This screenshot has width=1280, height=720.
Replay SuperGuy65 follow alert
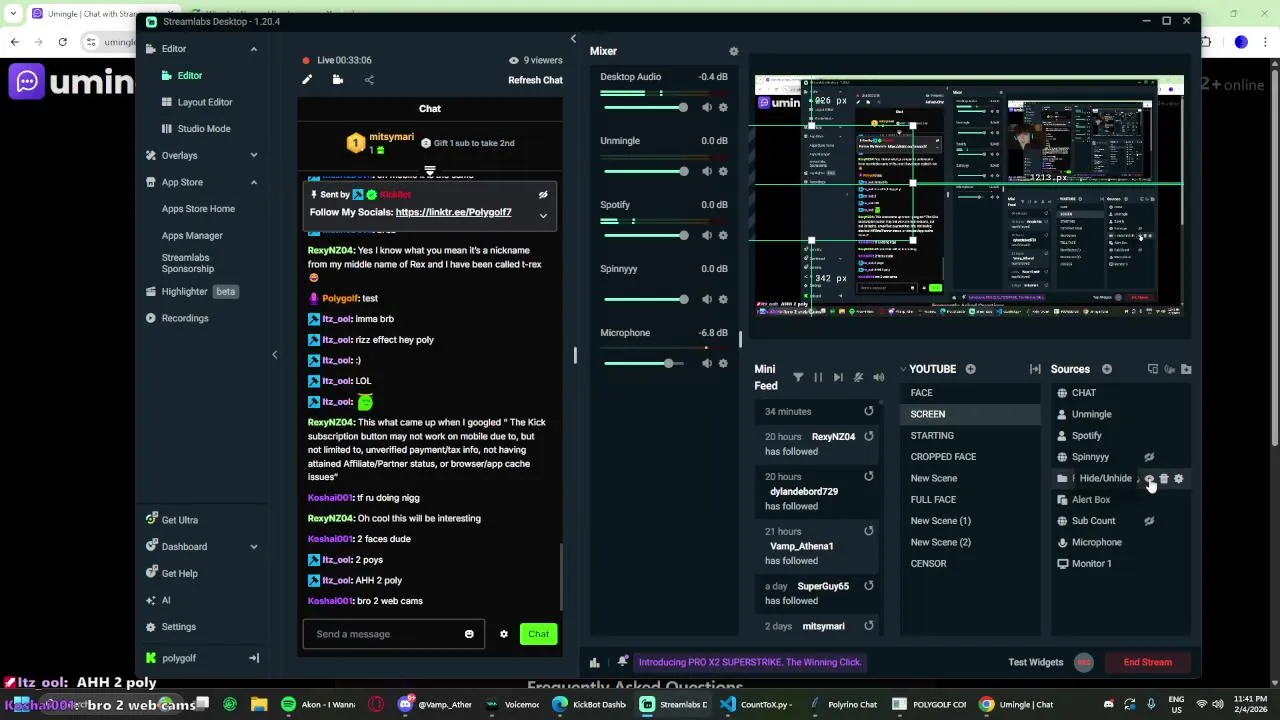pyautogui.click(x=868, y=586)
